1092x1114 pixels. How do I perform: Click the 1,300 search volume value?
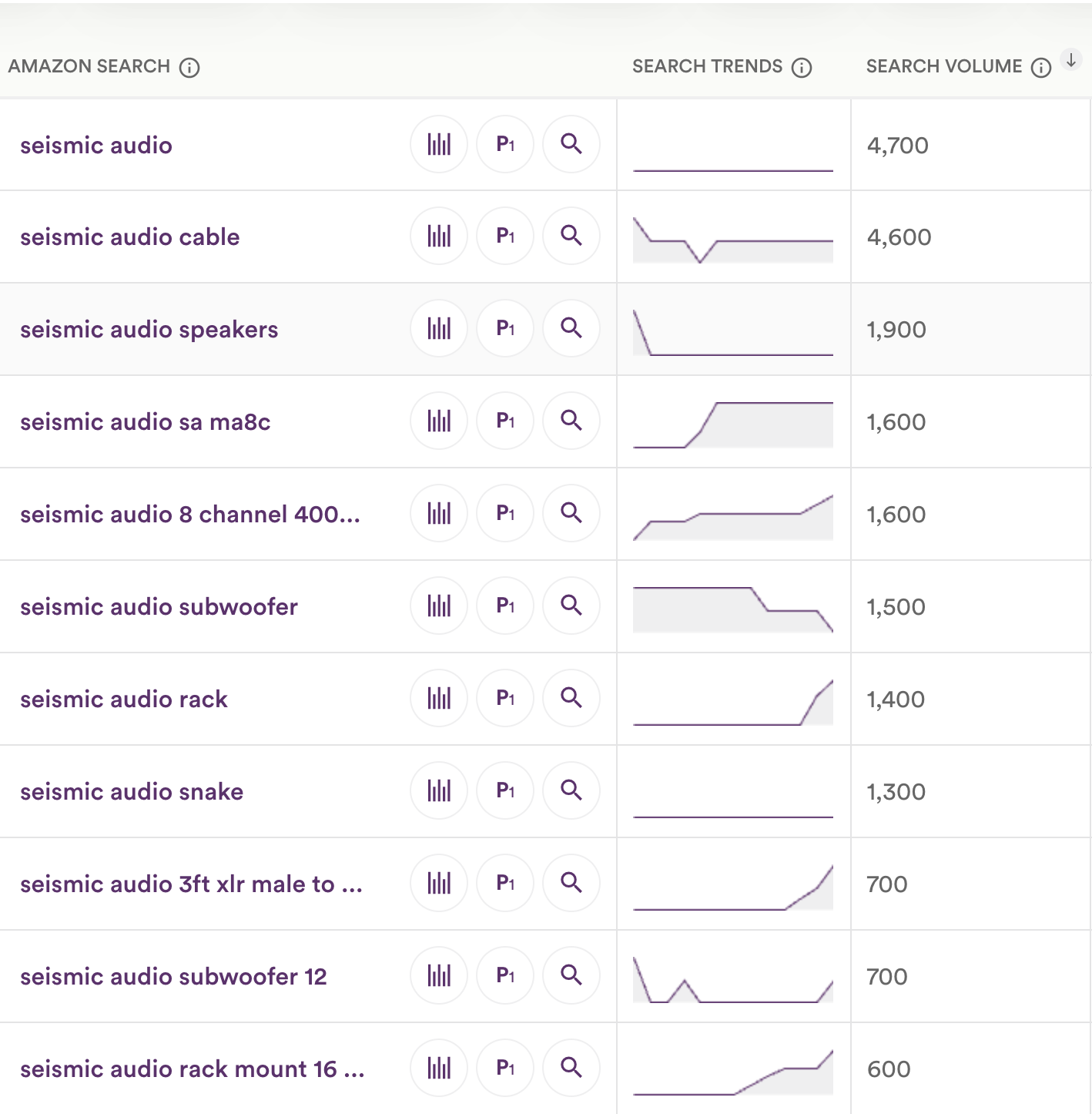pos(896,791)
